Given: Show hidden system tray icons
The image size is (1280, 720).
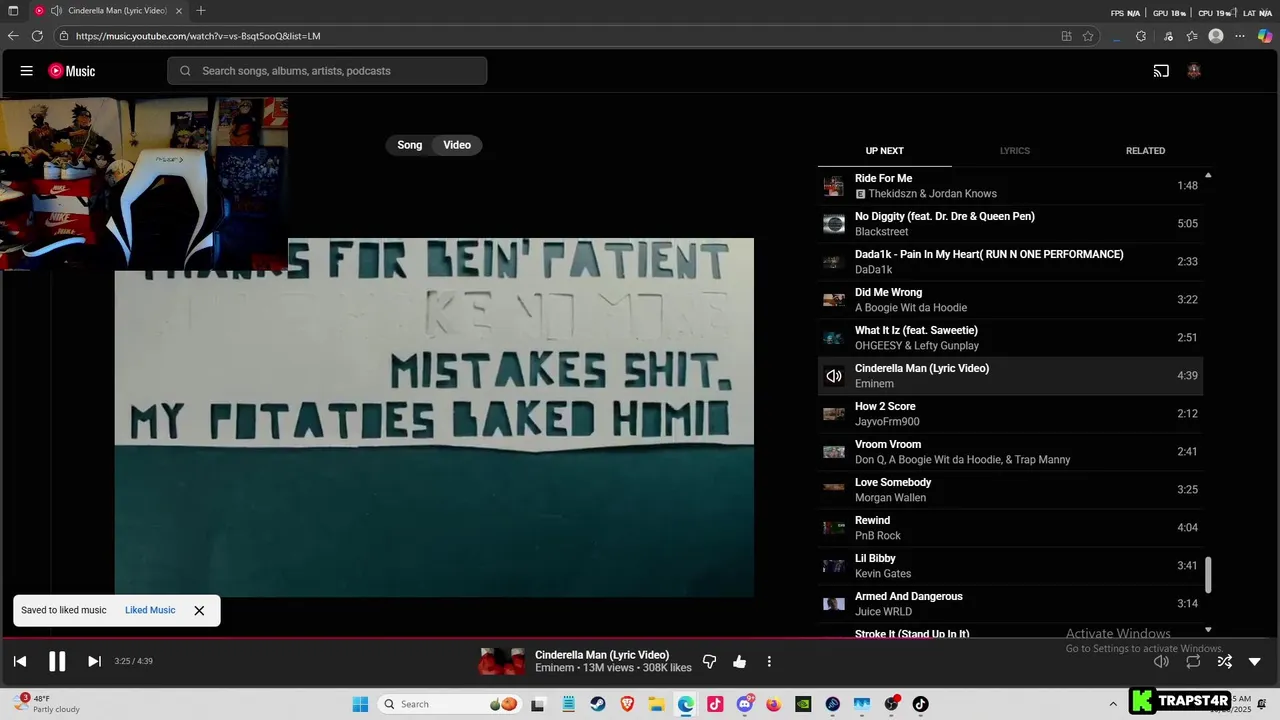Looking at the screenshot, I should coord(1113,704).
